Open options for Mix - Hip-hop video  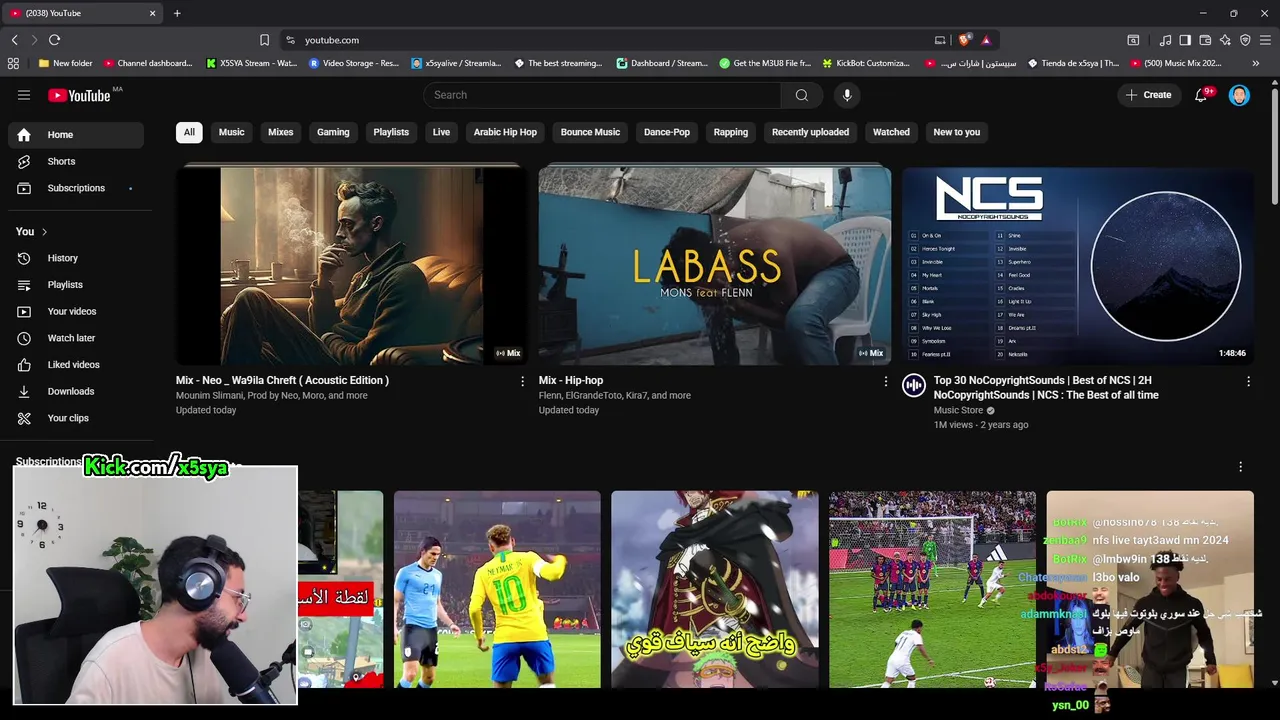[x=885, y=381]
